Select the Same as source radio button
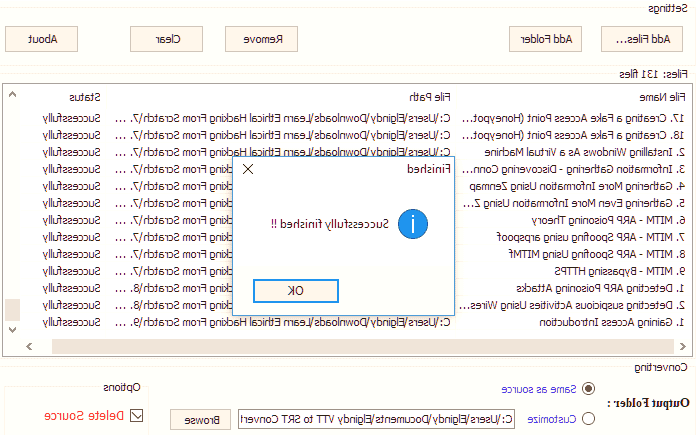The height and width of the screenshot is (435, 696). (586, 388)
